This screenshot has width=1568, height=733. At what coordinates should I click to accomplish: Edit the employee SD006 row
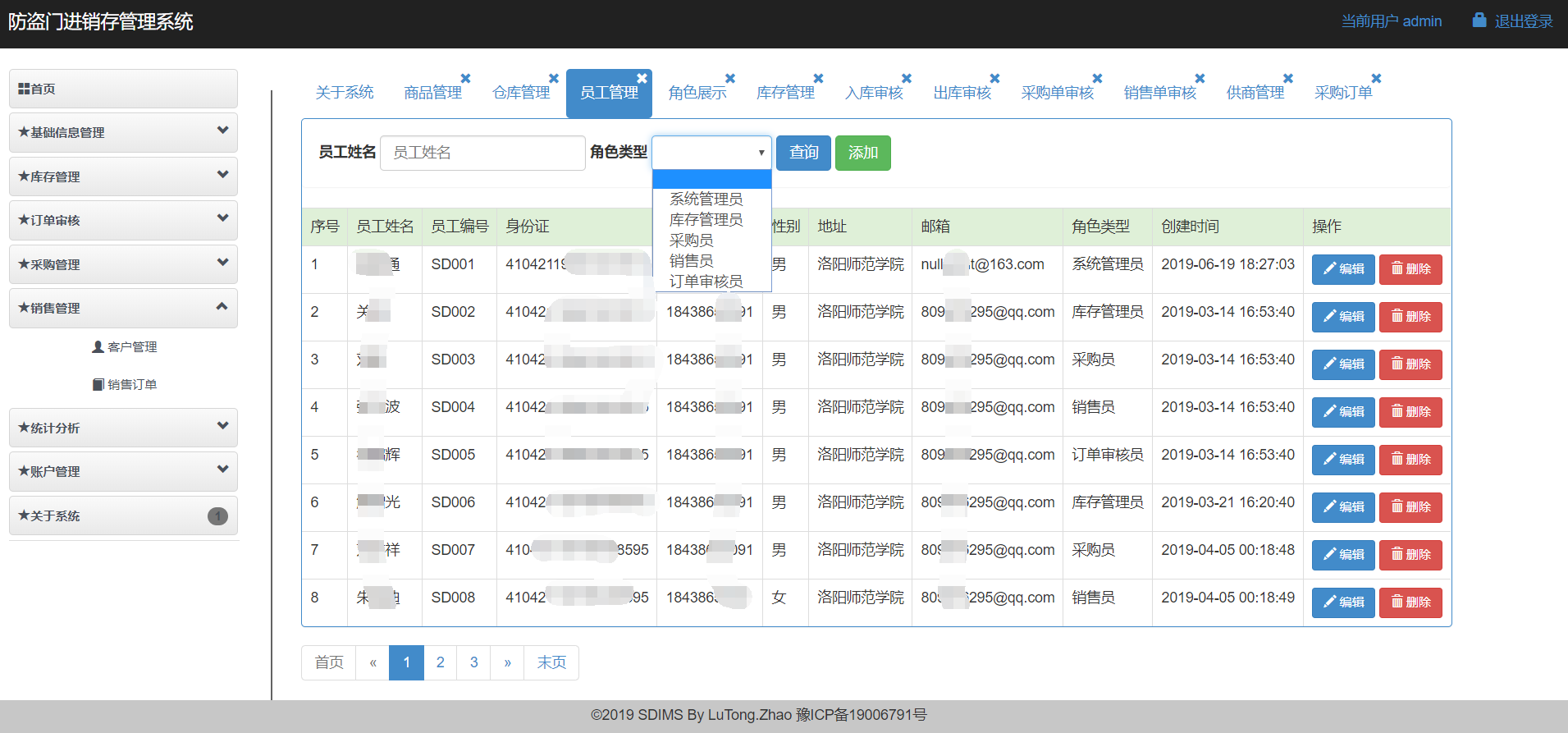coord(1343,507)
